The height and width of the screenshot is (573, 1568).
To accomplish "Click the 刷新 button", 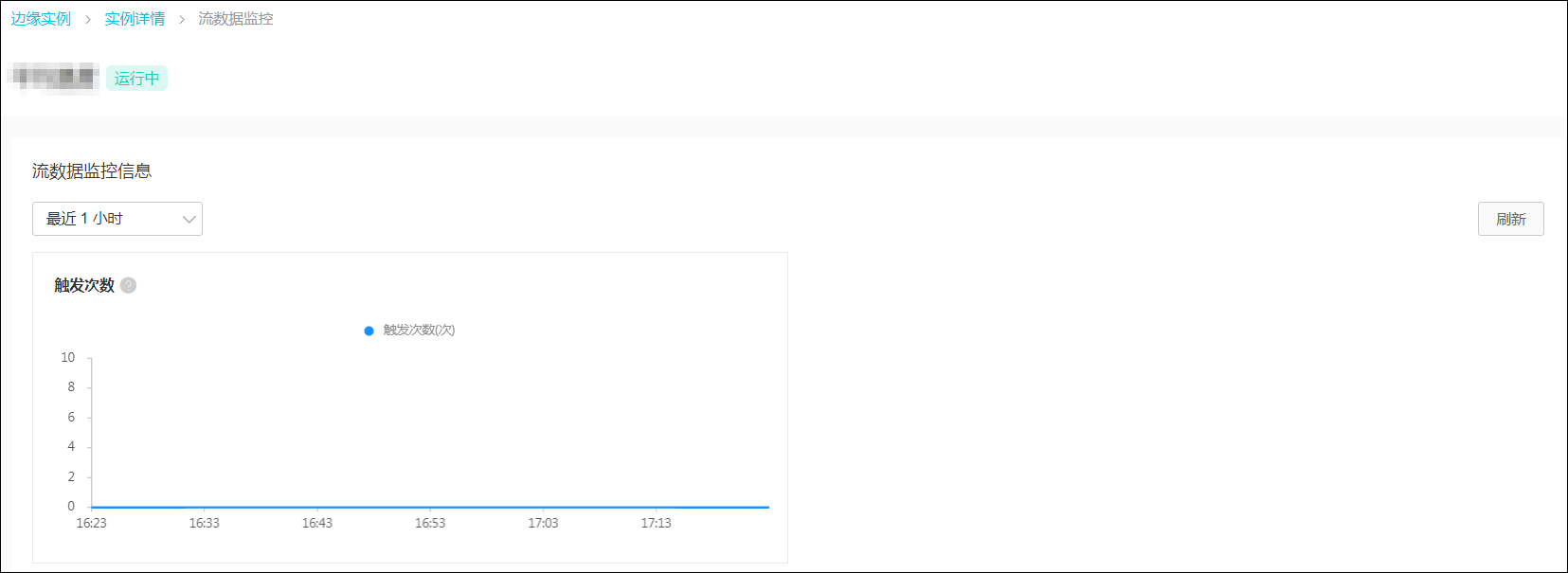I will click(x=1511, y=219).
